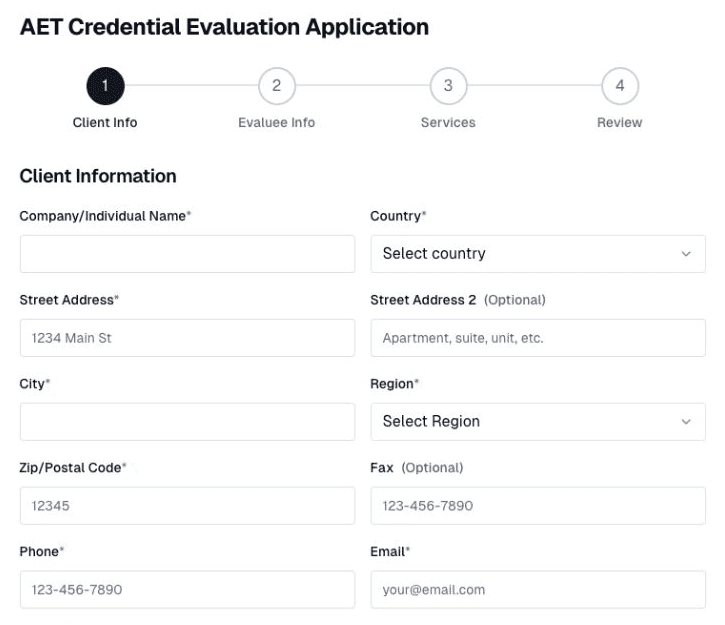Click the Street Address 2 label
Screen dimensions: 725x625
click(423, 300)
